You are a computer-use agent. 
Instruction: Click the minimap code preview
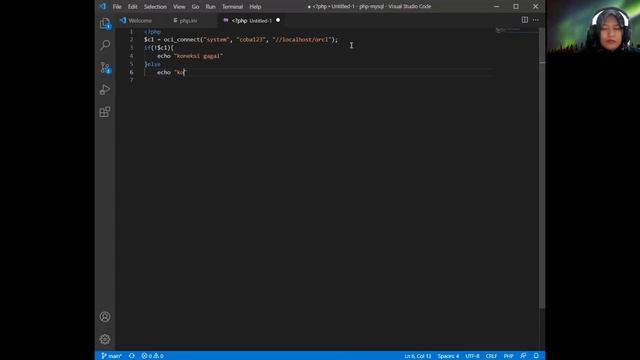(508, 30)
